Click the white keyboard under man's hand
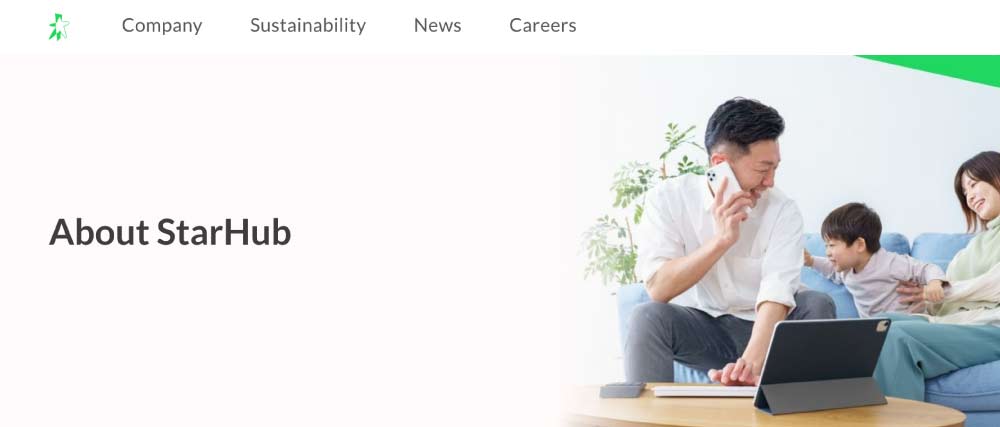 705,391
